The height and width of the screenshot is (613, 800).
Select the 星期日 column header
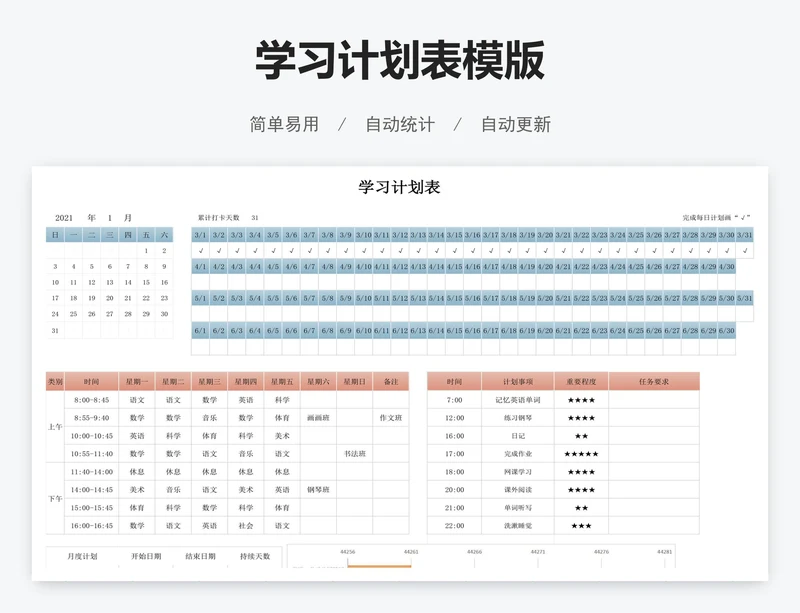click(355, 381)
